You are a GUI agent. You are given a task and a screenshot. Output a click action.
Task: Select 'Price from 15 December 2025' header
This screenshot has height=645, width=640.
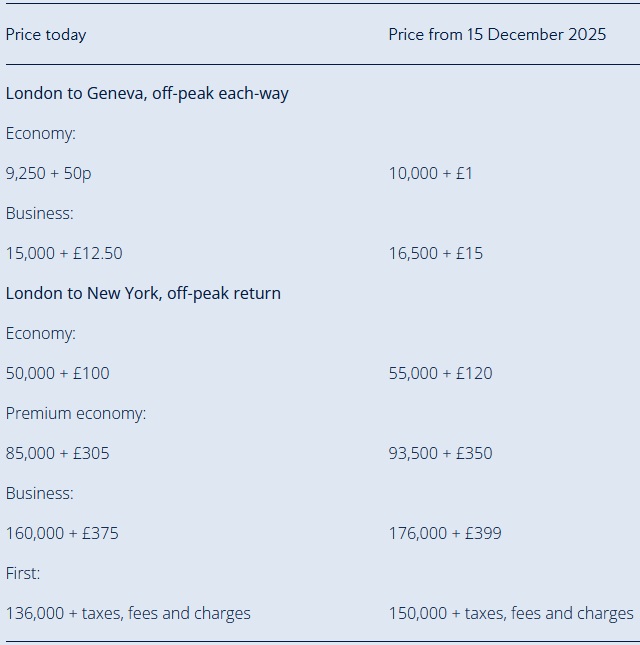tap(497, 34)
